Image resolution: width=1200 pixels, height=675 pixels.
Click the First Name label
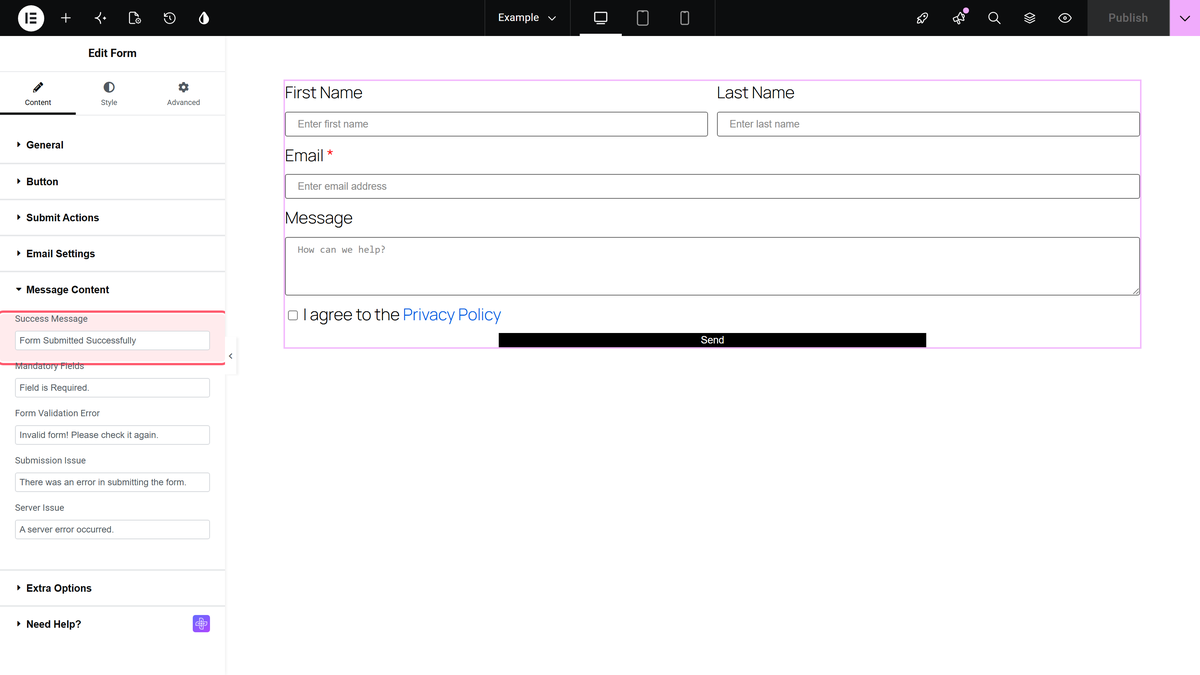click(x=324, y=93)
